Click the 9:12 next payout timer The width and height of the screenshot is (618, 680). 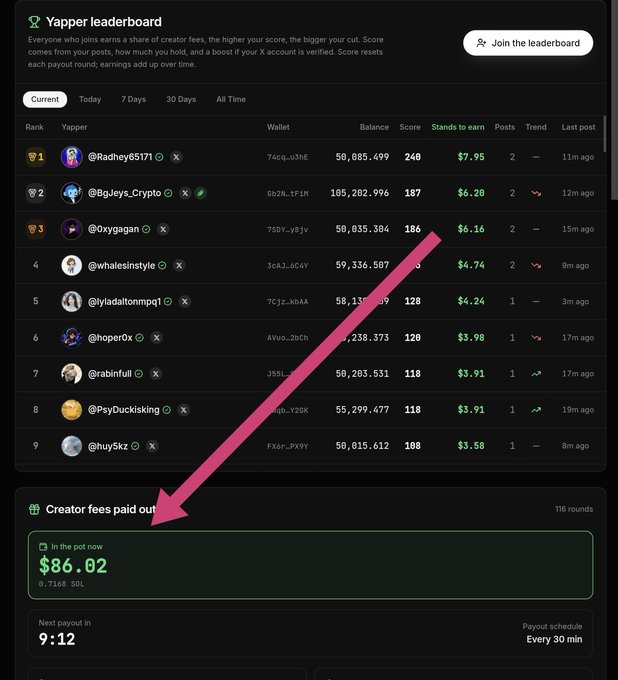(57, 639)
